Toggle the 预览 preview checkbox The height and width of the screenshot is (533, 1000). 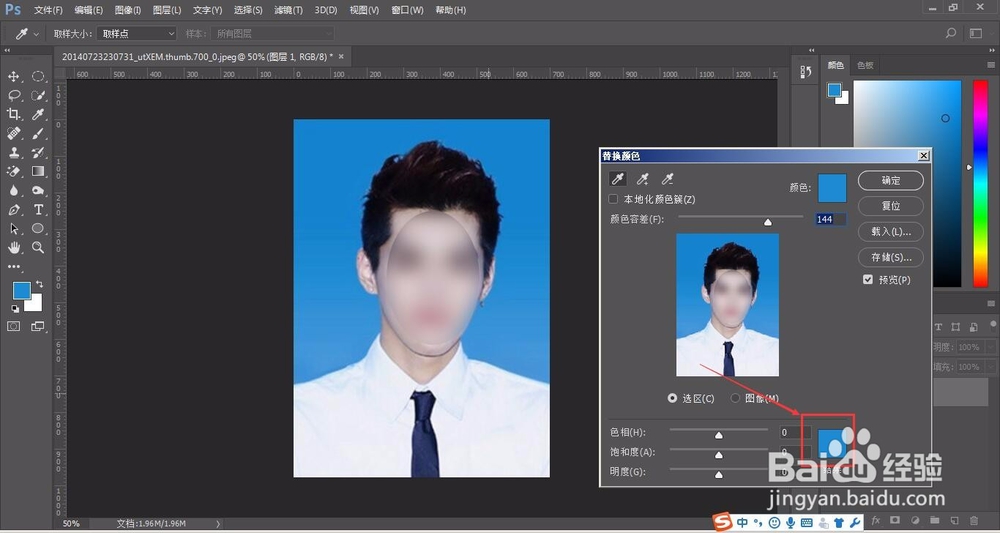tap(868, 280)
